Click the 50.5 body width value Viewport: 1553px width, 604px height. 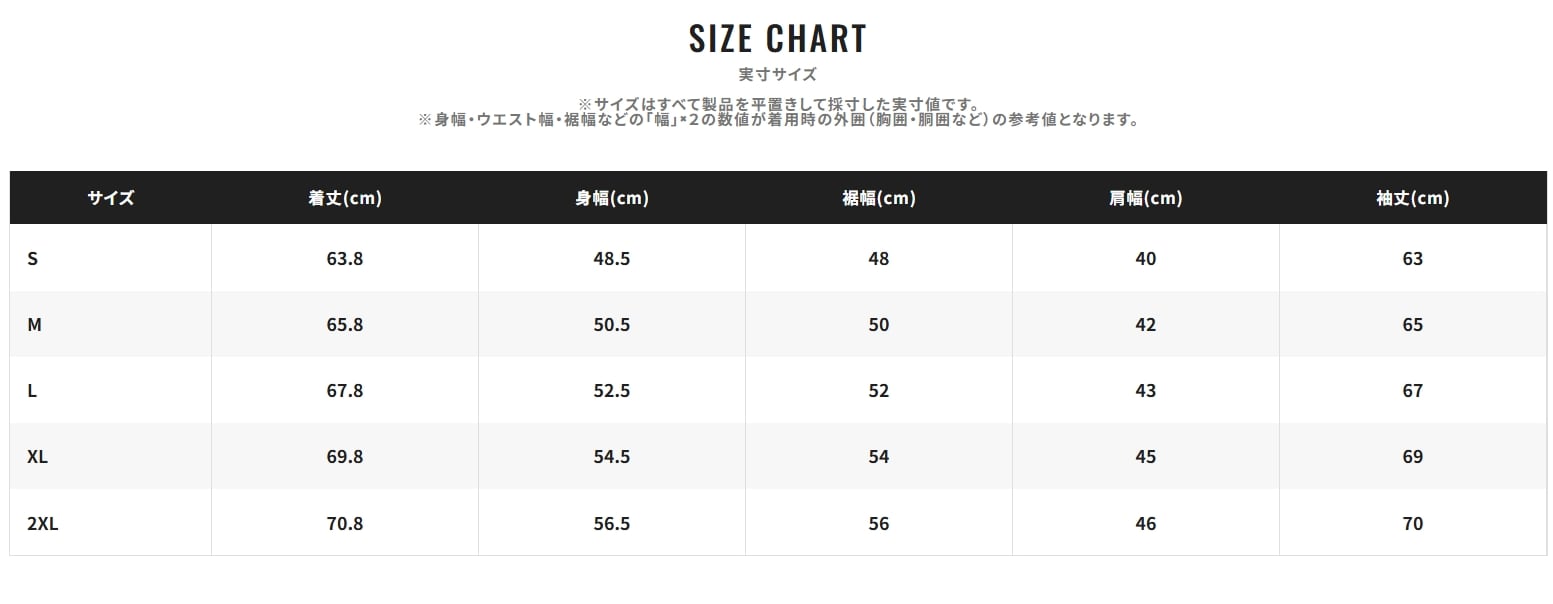point(612,325)
